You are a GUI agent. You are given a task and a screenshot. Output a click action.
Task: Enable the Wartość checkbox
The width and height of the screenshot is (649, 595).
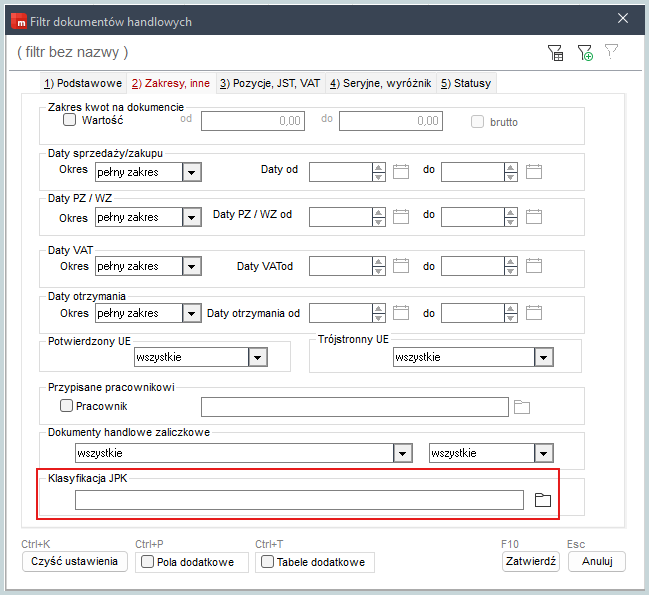click(x=70, y=120)
